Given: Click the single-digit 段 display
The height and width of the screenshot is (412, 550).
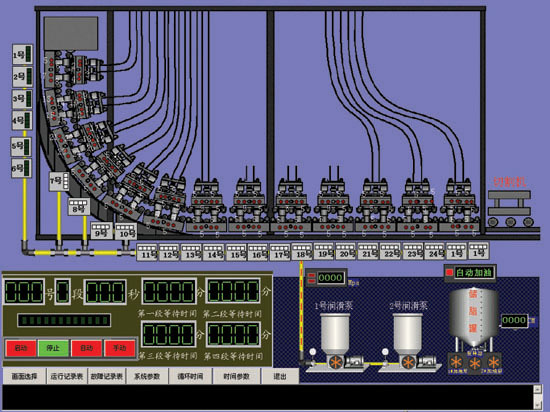Looking at the screenshot, I should [x=63, y=291].
